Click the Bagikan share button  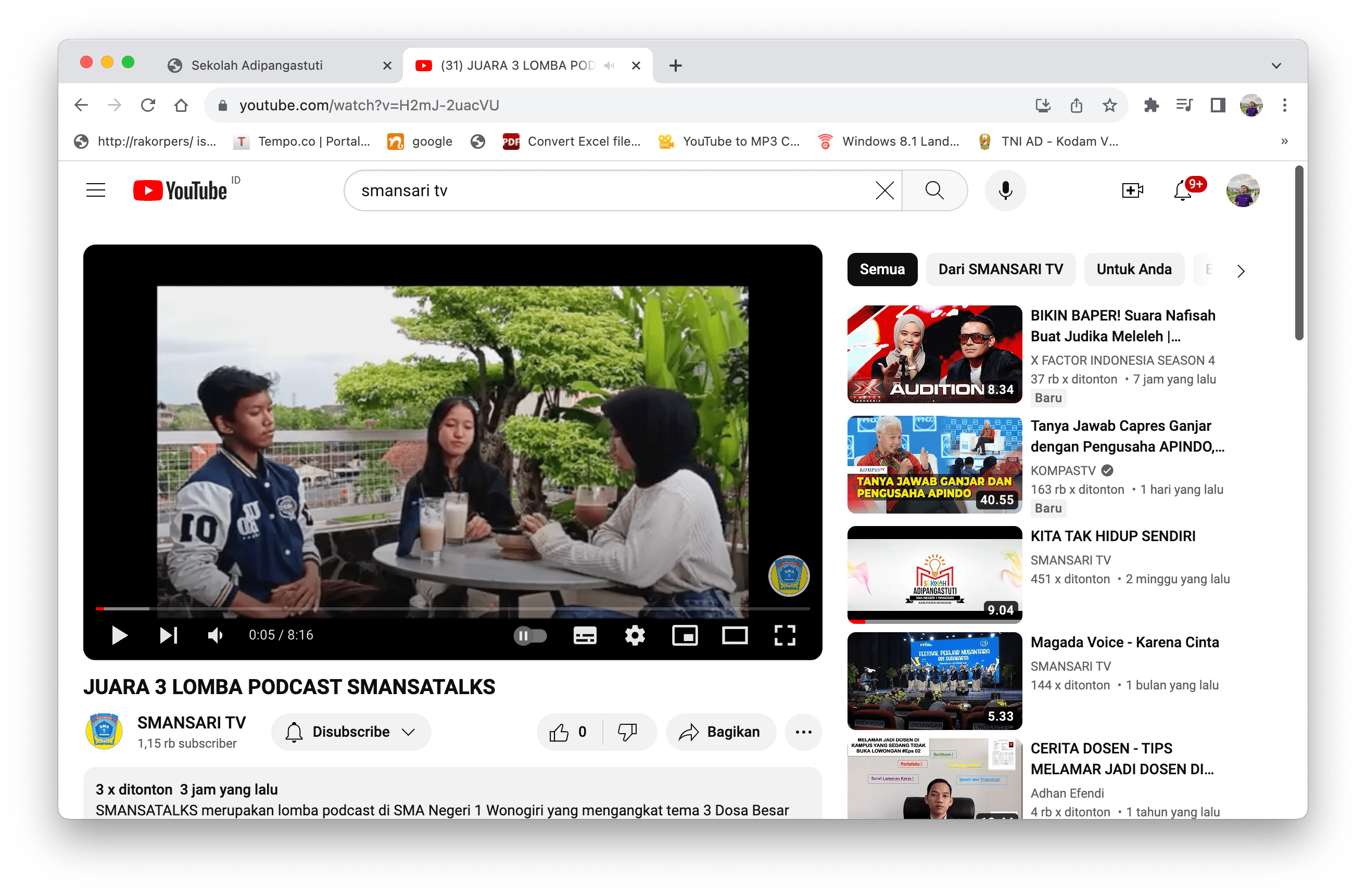pyautogui.click(x=720, y=732)
